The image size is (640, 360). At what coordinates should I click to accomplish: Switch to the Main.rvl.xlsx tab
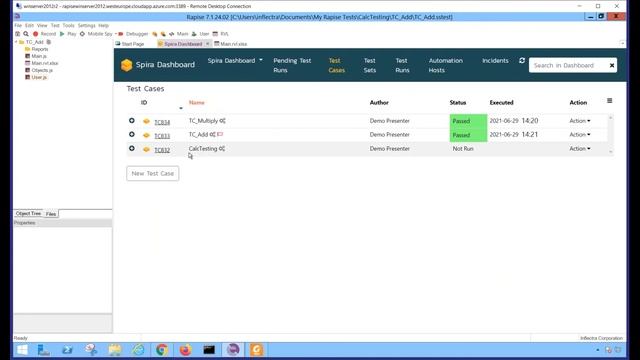(231, 44)
